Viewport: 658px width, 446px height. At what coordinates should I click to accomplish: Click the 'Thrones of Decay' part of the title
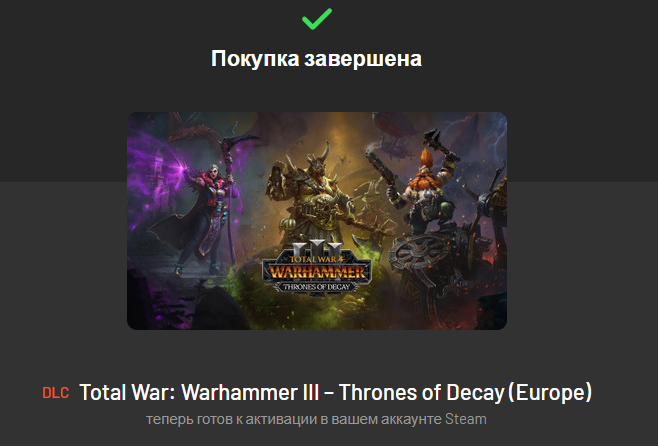pyautogui.click(x=421, y=393)
